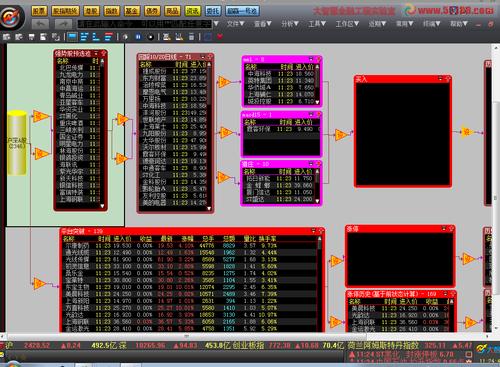Select the highlighted blue layout view icon
The width and height of the screenshot is (500, 367).
(x=72, y=37)
